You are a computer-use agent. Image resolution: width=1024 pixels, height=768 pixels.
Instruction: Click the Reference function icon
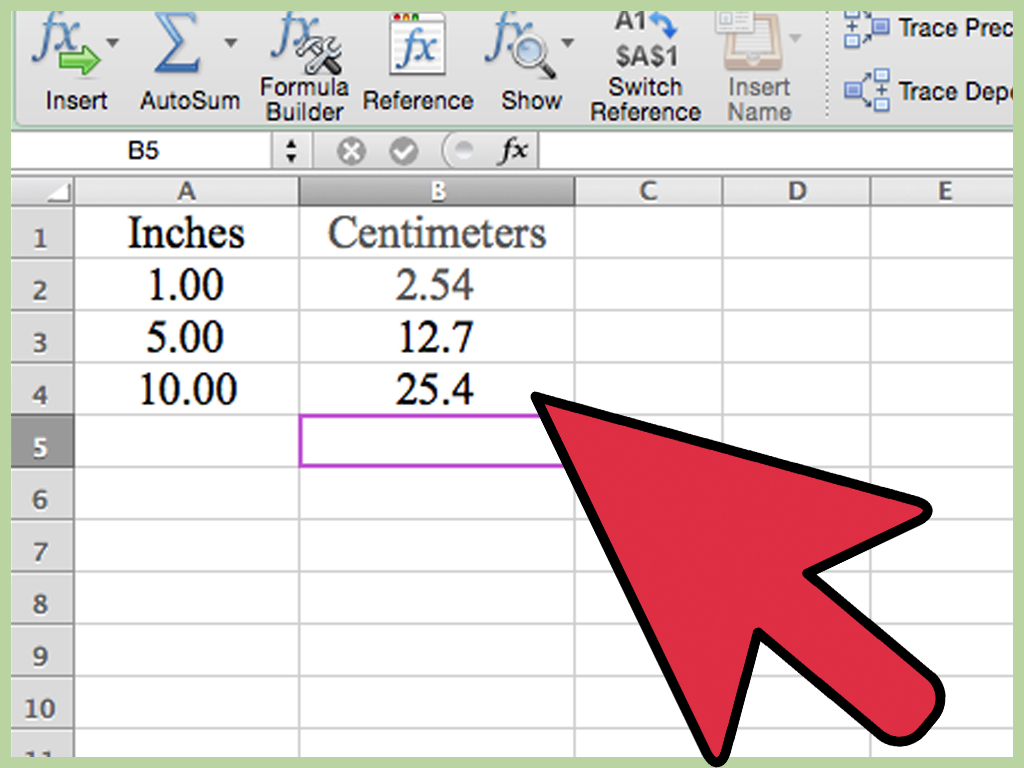[418, 42]
